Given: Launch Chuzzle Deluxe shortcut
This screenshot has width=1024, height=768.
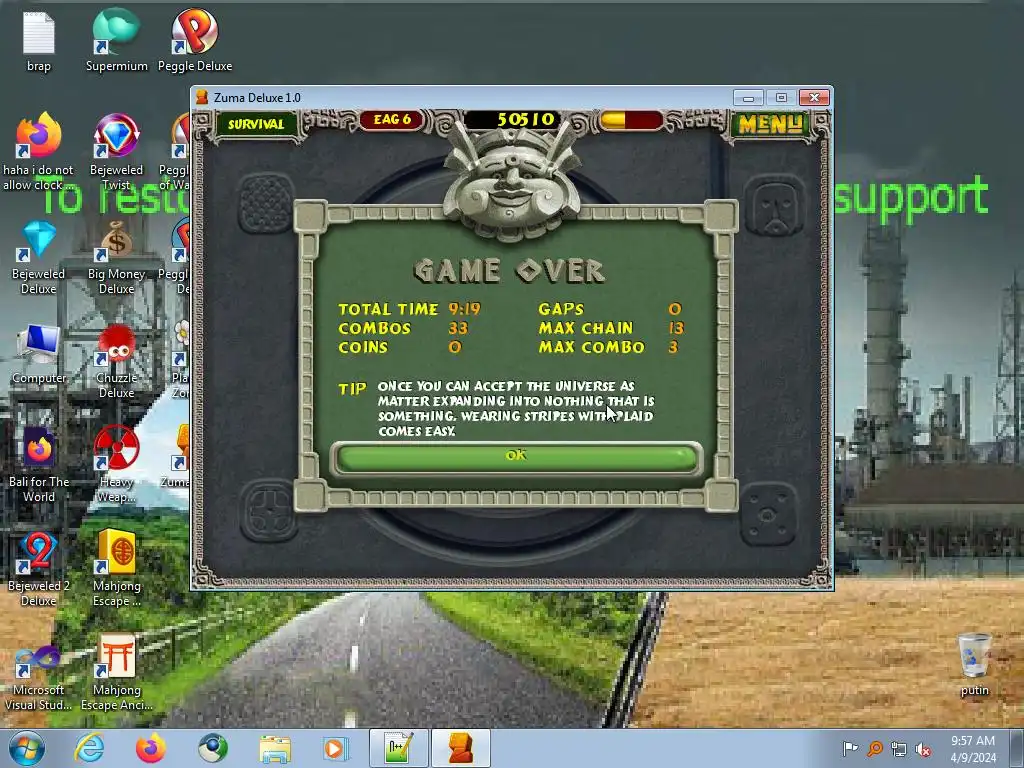Looking at the screenshot, I should tap(116, 361).
